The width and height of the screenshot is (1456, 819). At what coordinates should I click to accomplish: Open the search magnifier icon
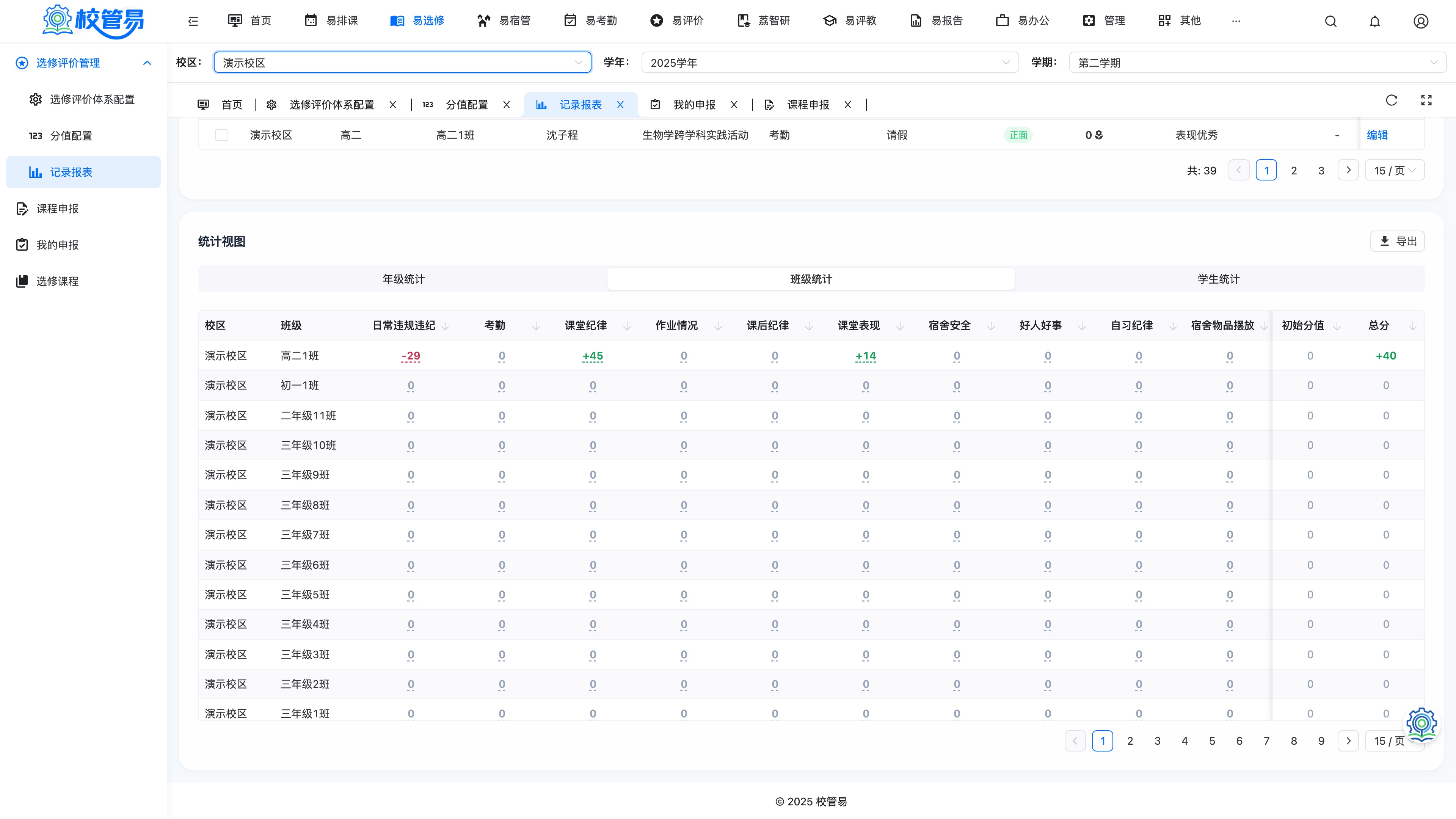click(1330, 21)
